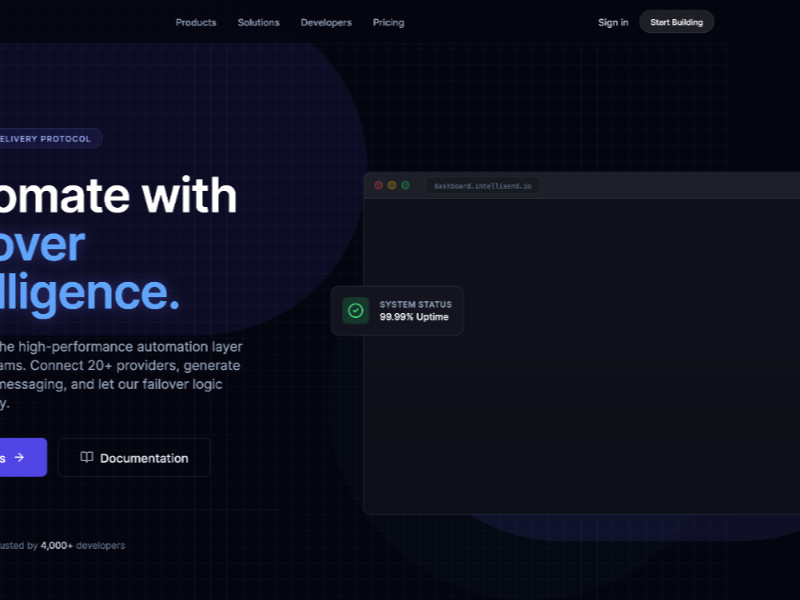This screenshot has height=600, width=800.
Task: Click the green zoom dot on the mockup window
Action: click(404, 185)
